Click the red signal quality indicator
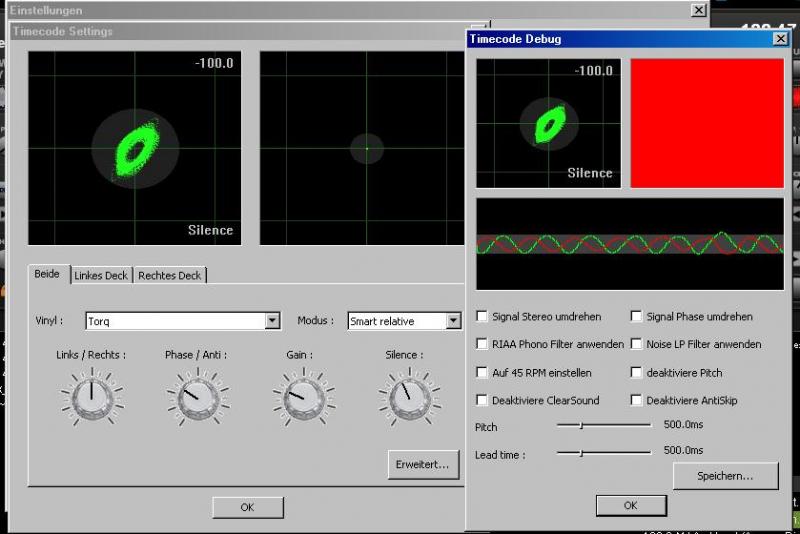 707,123
